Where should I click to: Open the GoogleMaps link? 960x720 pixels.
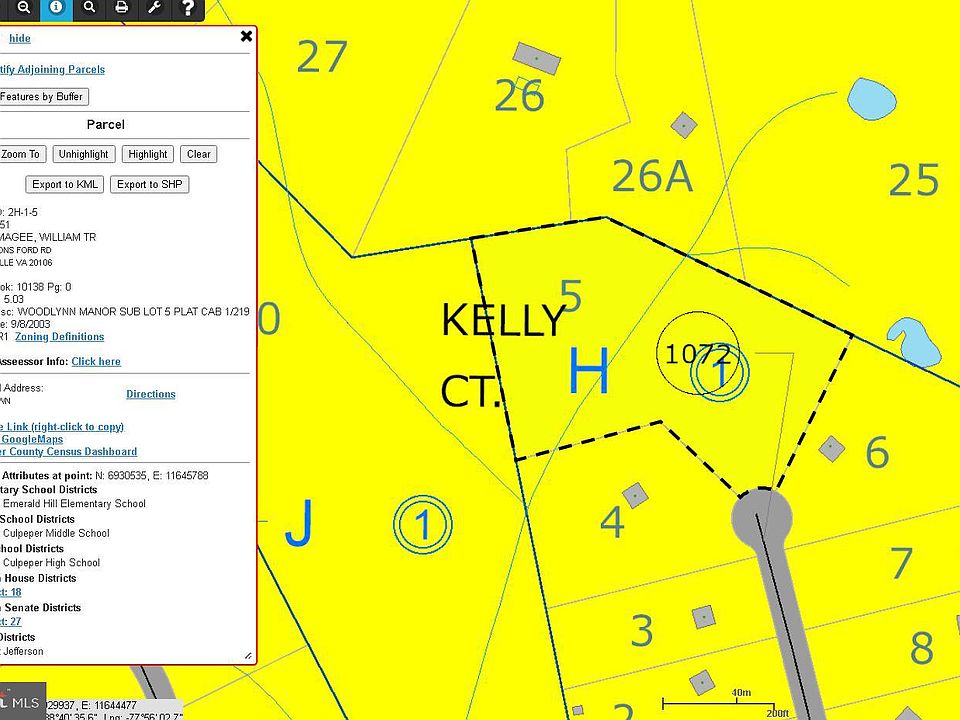click(x=32, y=439)
